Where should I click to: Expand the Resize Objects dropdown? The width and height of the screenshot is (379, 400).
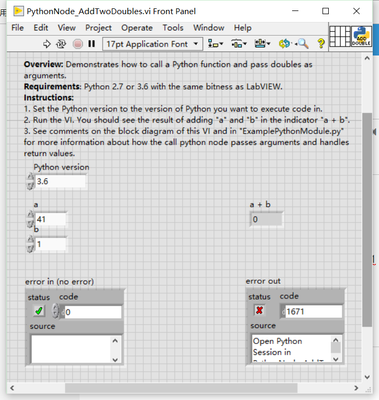click(x=262, y=44)
